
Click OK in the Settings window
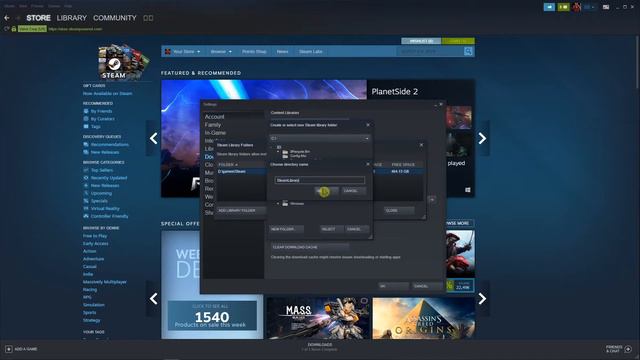[x=393, y=286]
